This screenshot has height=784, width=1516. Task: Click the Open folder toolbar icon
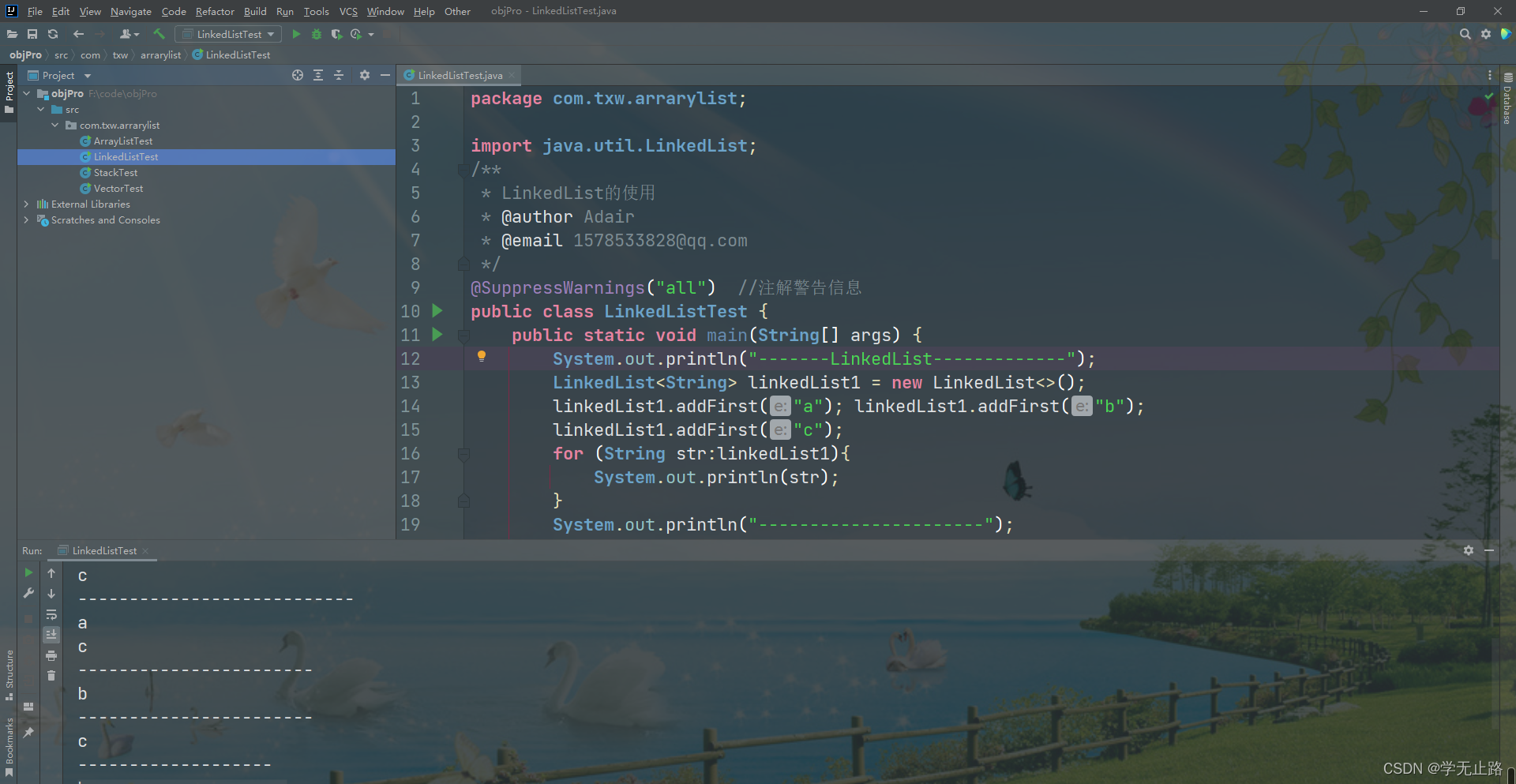[12, 34]
